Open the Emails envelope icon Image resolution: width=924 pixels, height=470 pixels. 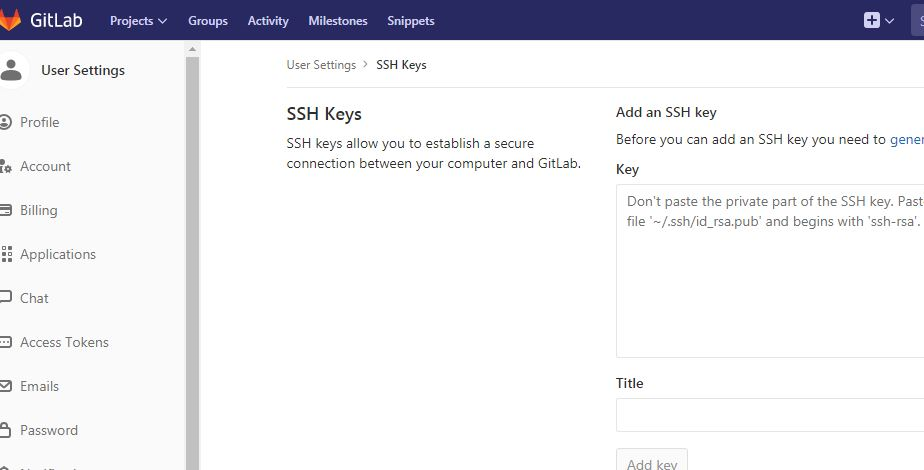pos(6,386)
